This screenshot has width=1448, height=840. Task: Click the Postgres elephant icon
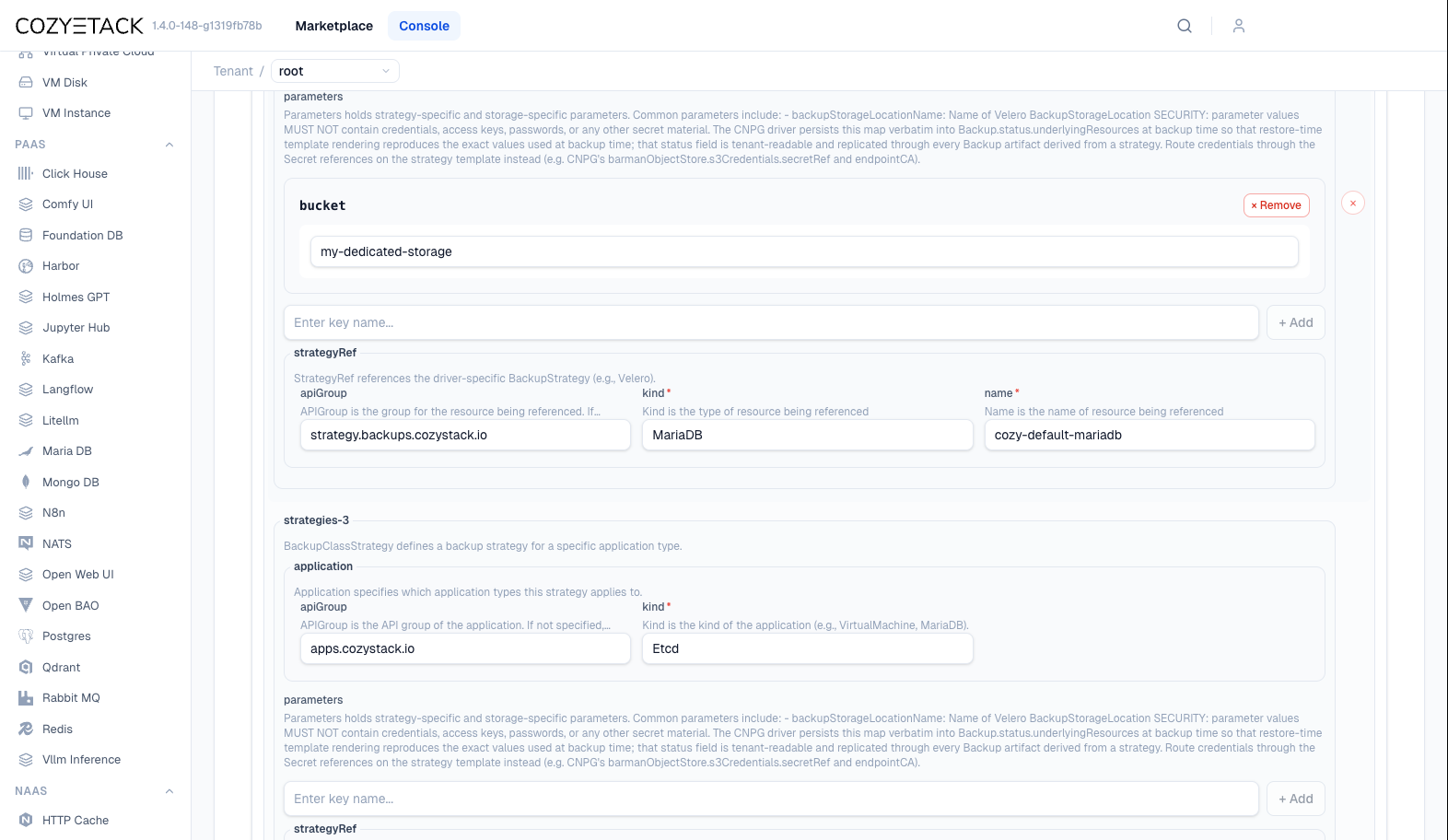tap(26, 636)
